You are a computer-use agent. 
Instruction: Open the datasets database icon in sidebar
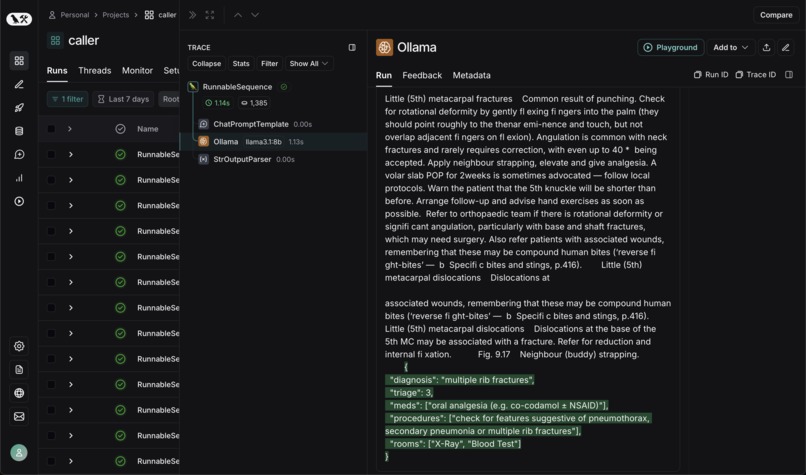click(x=19, y=131)
